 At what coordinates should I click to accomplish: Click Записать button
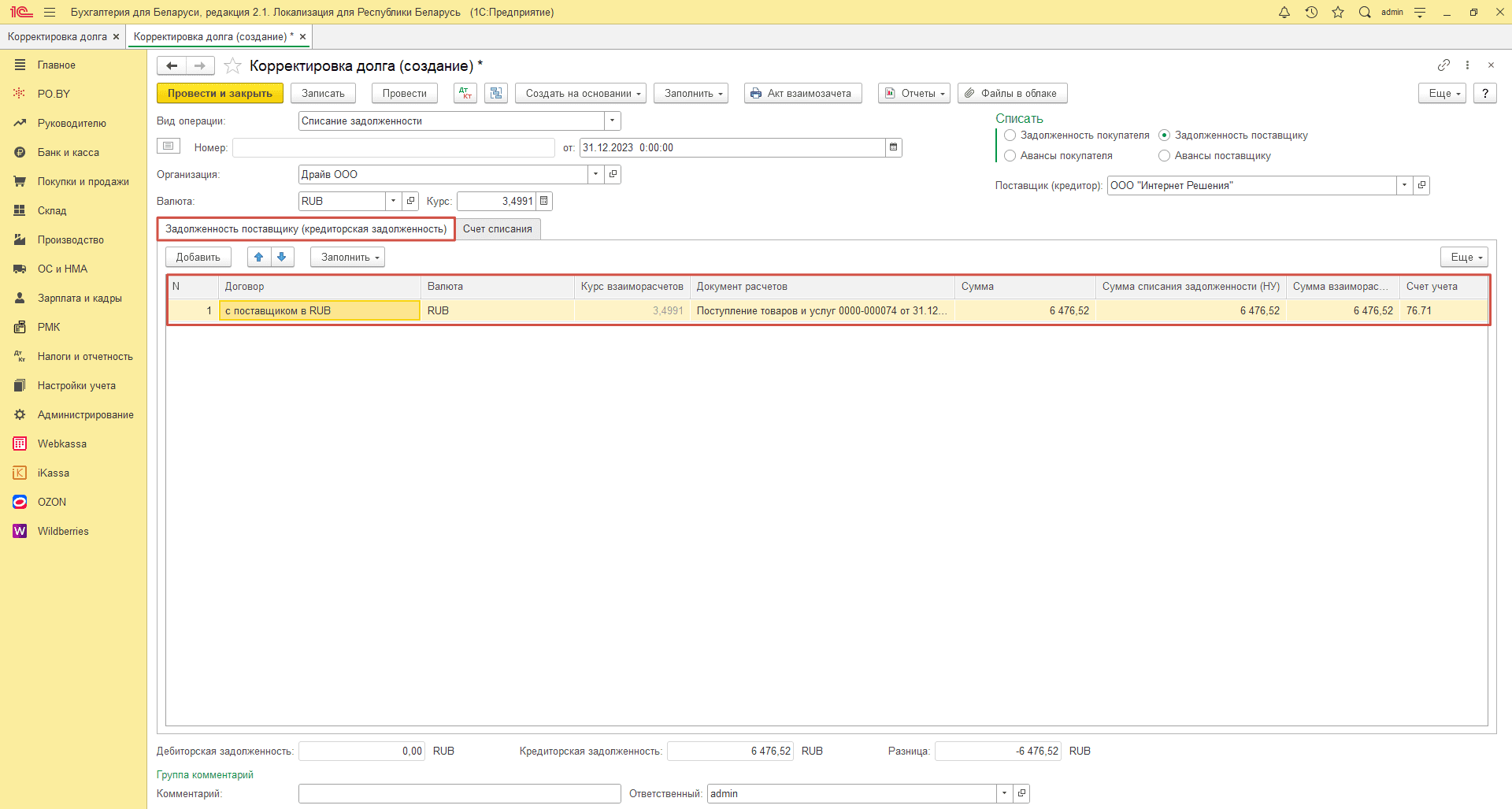click(x=323, y=93)
